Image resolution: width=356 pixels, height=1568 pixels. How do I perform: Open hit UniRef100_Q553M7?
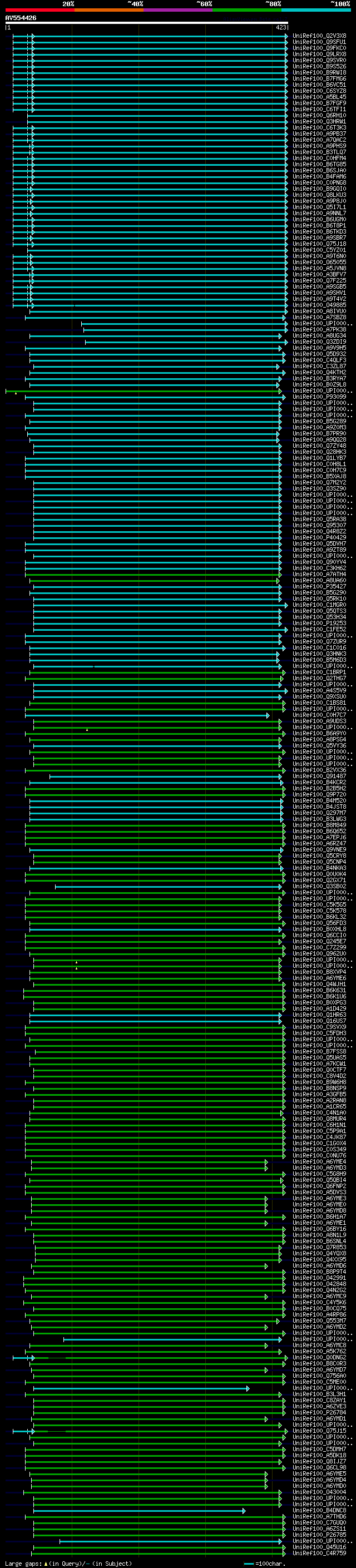319,1321
